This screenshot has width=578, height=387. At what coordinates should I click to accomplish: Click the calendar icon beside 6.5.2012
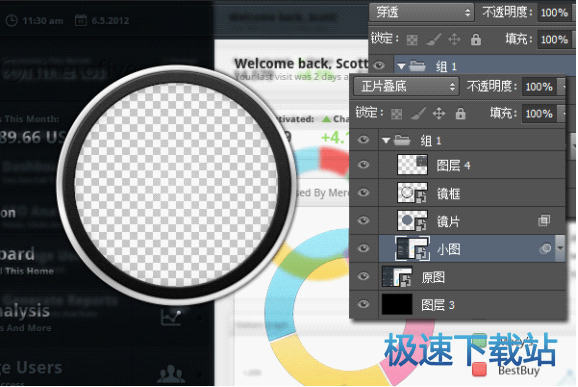[x=81, y=20]
